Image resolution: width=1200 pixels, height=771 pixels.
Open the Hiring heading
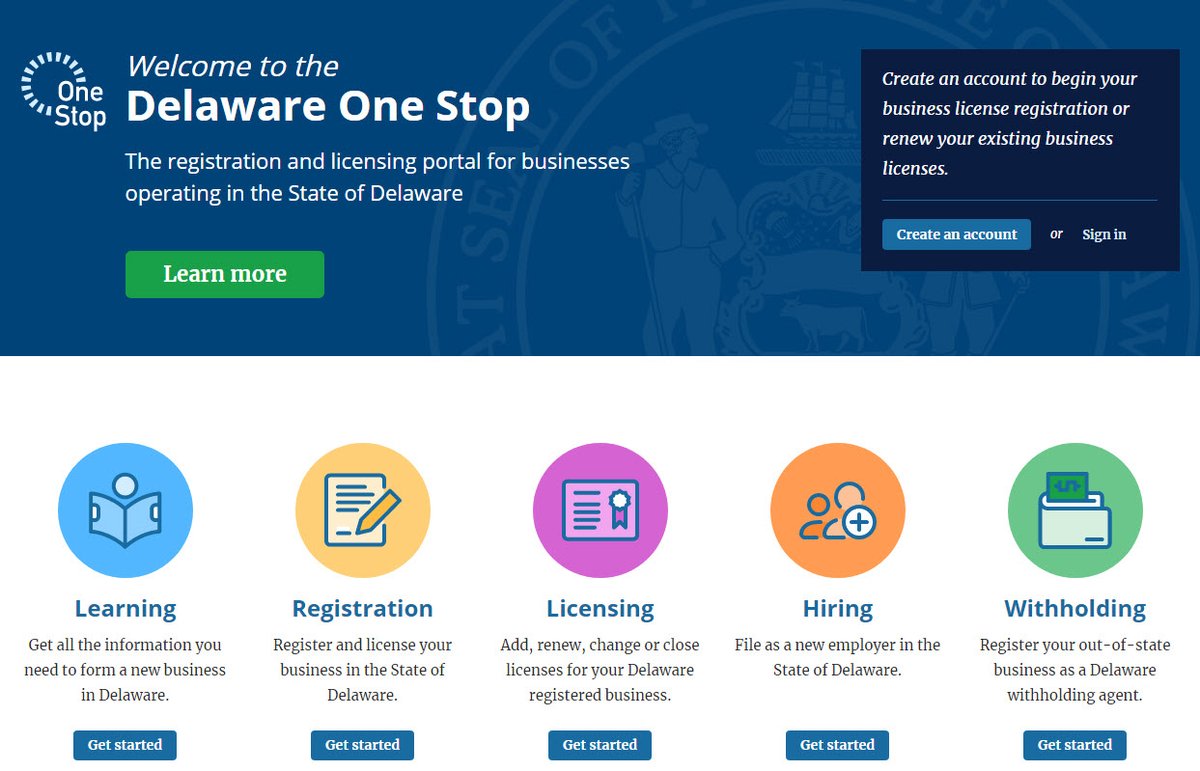tap(838, 608)
